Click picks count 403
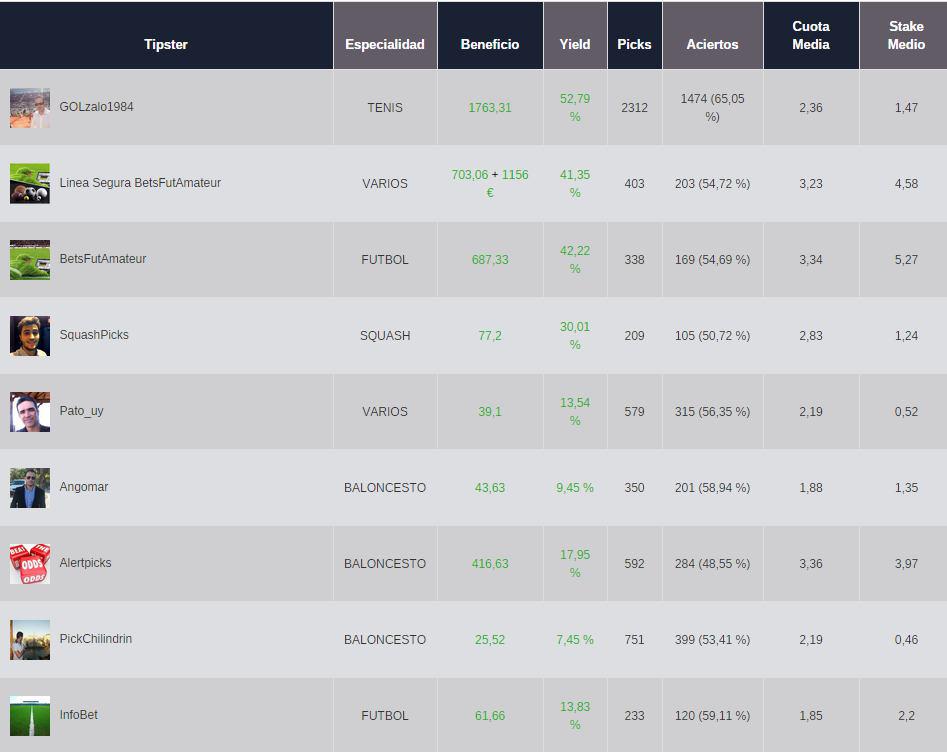 pyautogui.click(x=634, y=184)
